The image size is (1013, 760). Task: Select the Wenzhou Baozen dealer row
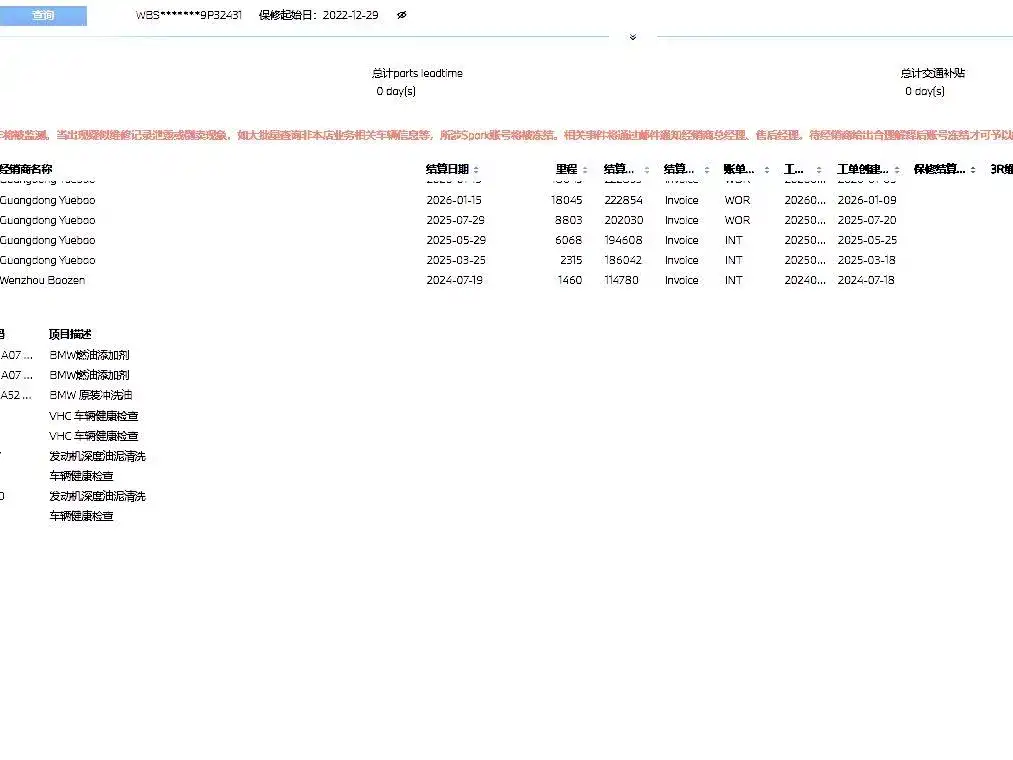[43, 280]
